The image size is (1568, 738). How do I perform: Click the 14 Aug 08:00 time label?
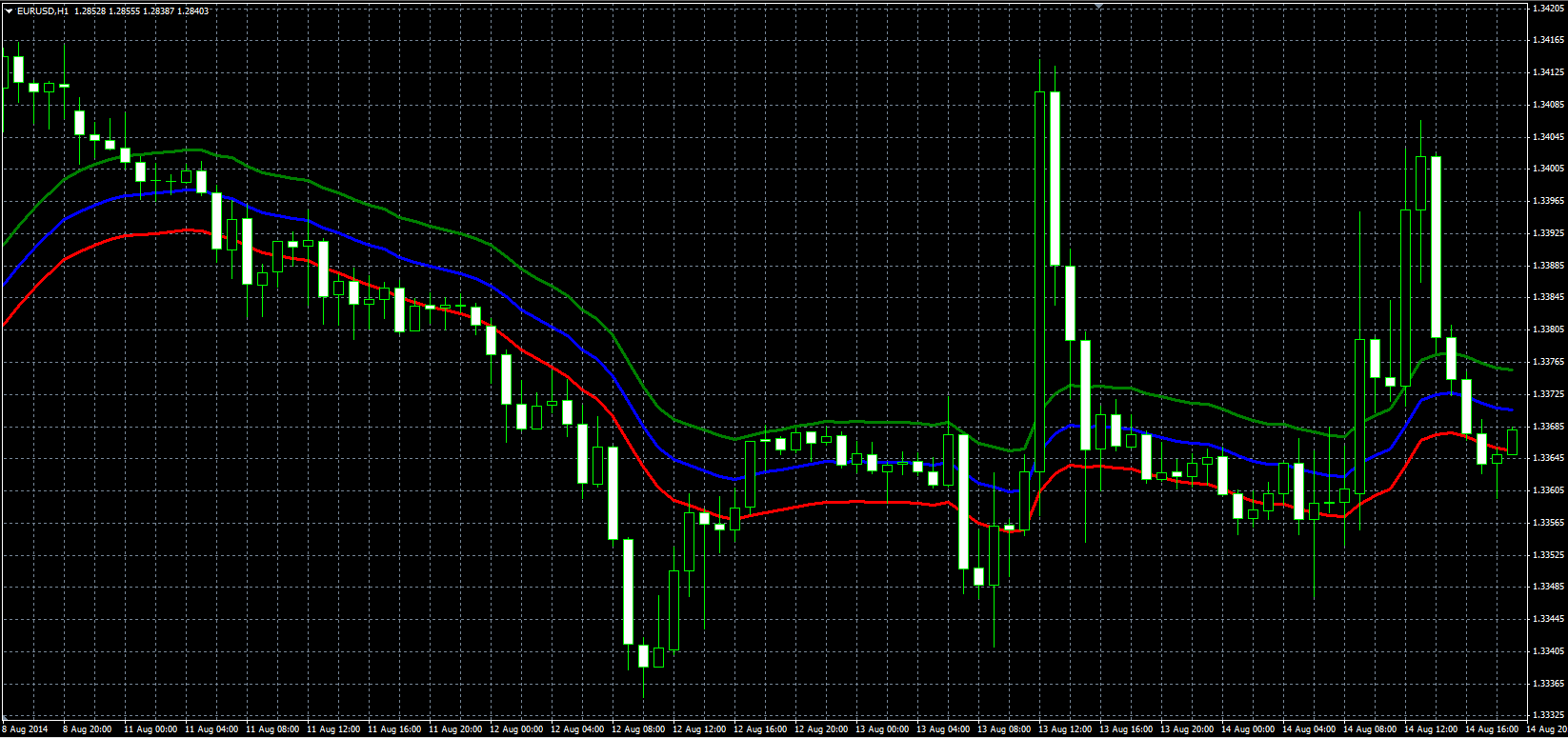coord(1370,729)
